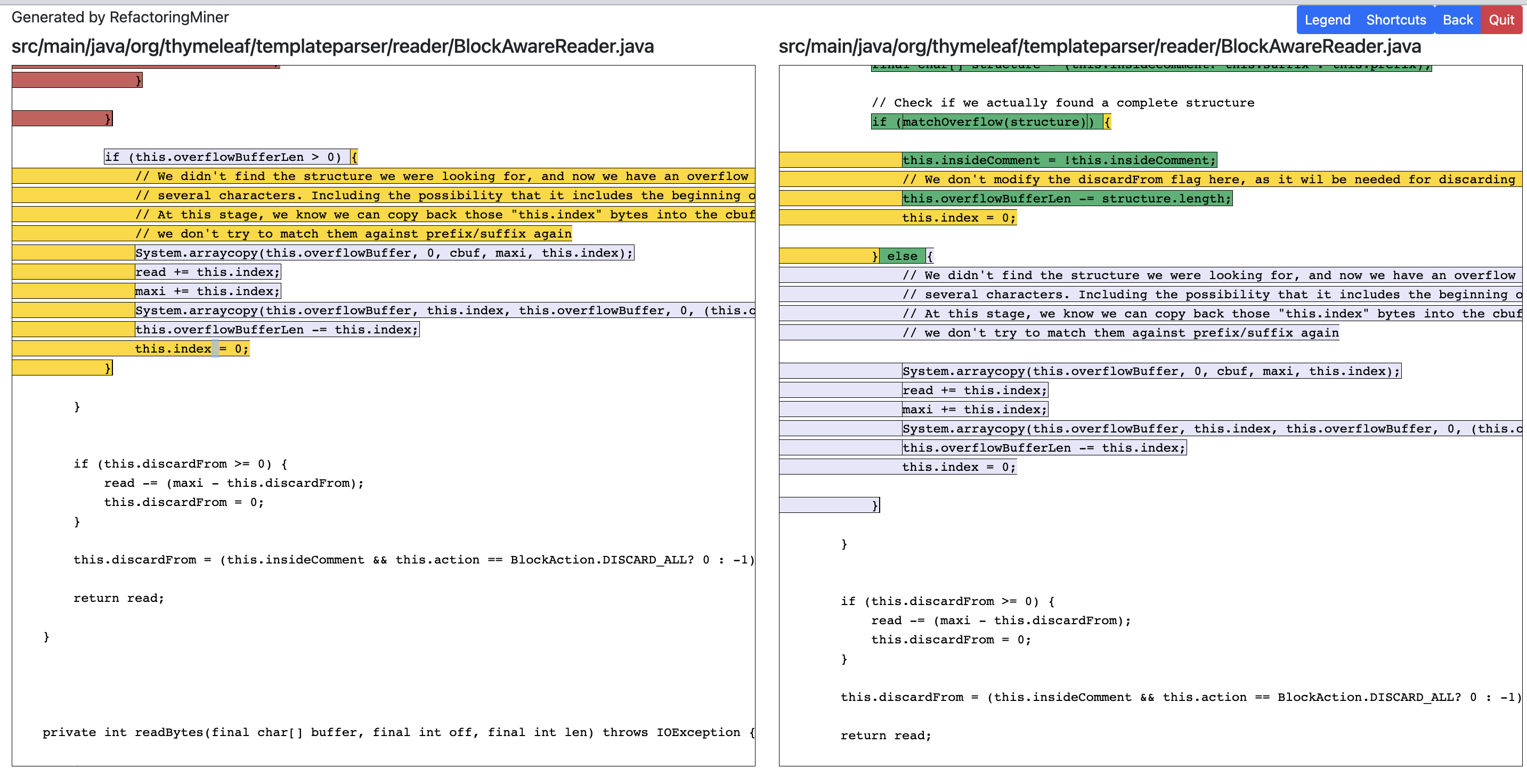Click left 'this.overflowBufferLen -= this.index;' statement

pyautogui.click(x=277, y=330)
